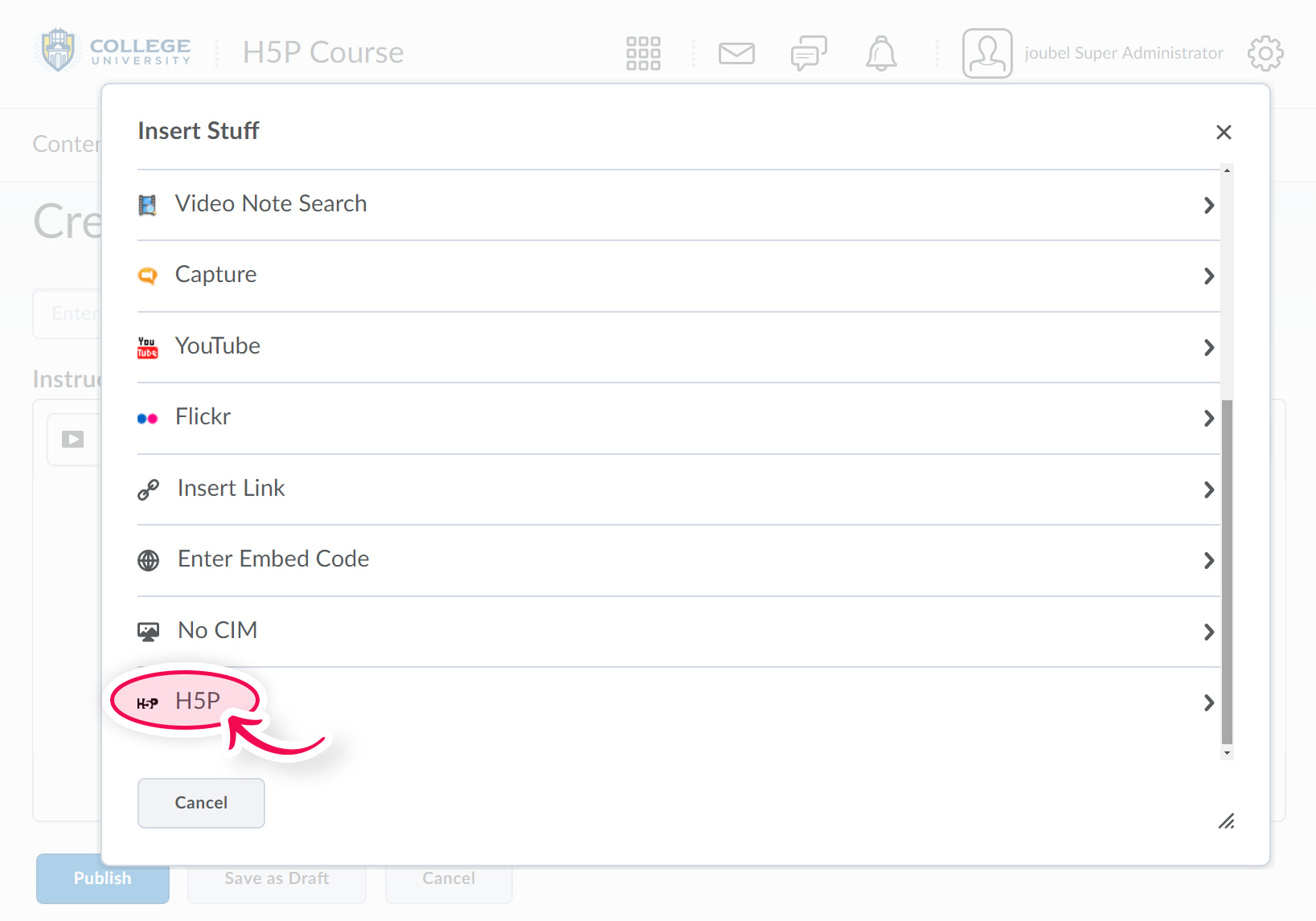Click the YouTube icon

tap(148, 346)
